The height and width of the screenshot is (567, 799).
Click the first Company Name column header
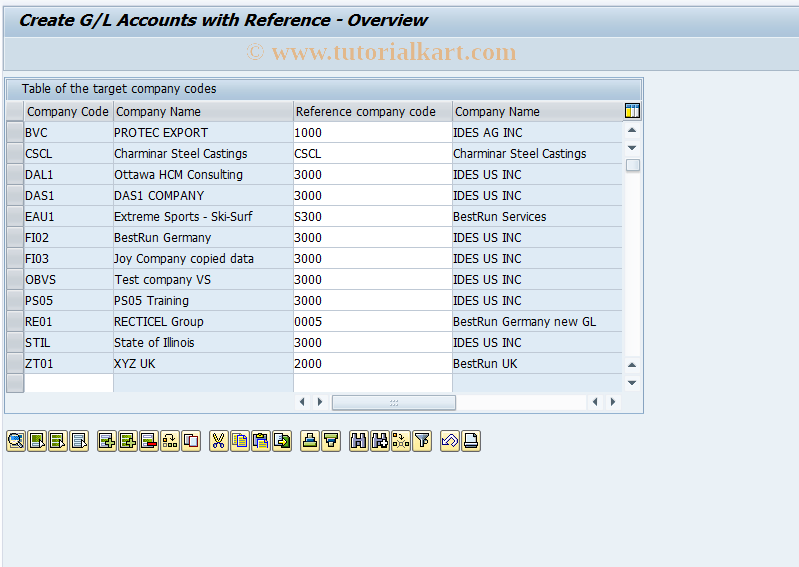click(203, 111)
